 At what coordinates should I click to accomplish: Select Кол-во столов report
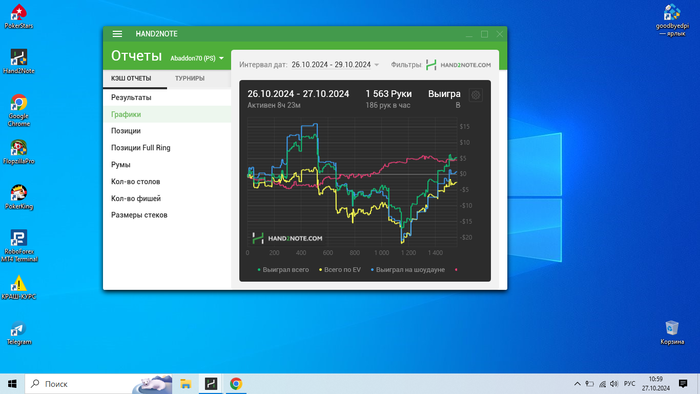(167, 182)
